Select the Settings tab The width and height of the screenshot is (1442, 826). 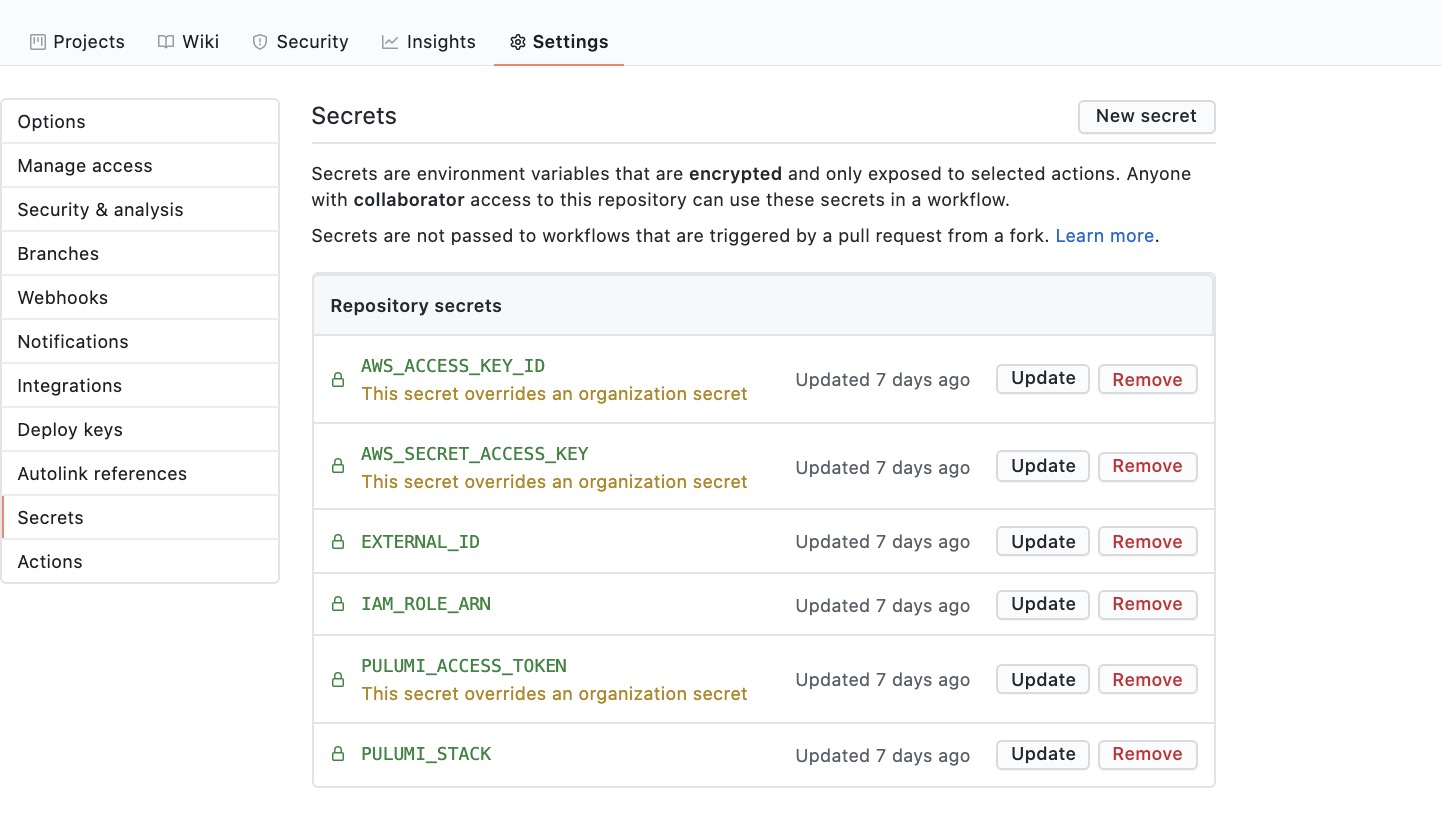pos(559,42)
